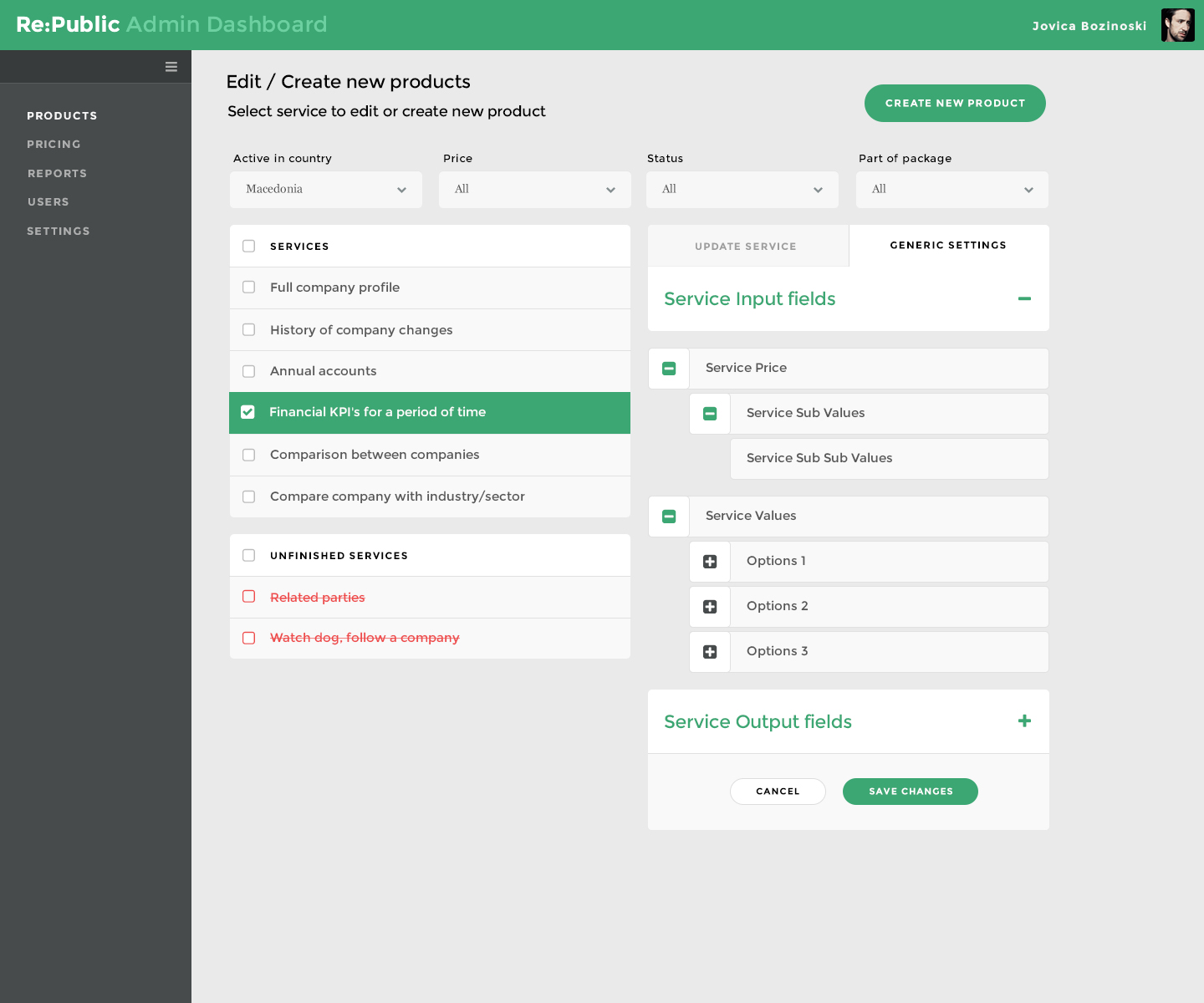The height and width of the screenshot is (1003, 1204).
Task: Check the Full company profile checkbox
Action: (x=248, y=288)
